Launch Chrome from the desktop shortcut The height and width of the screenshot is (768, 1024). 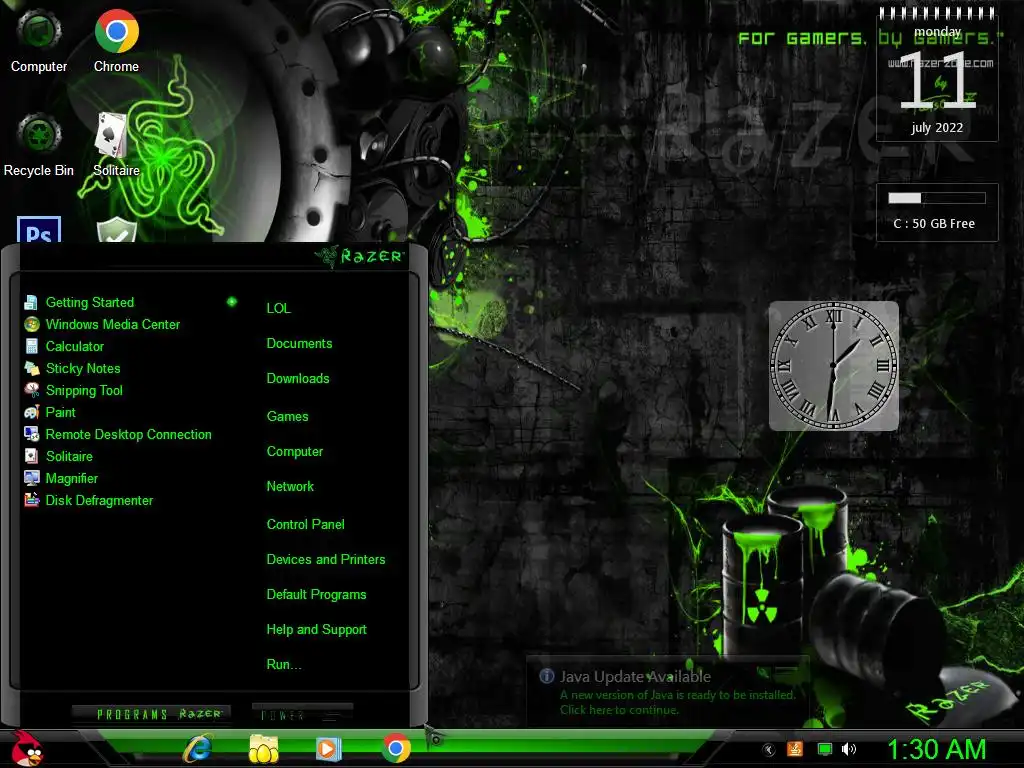(116, 40)
